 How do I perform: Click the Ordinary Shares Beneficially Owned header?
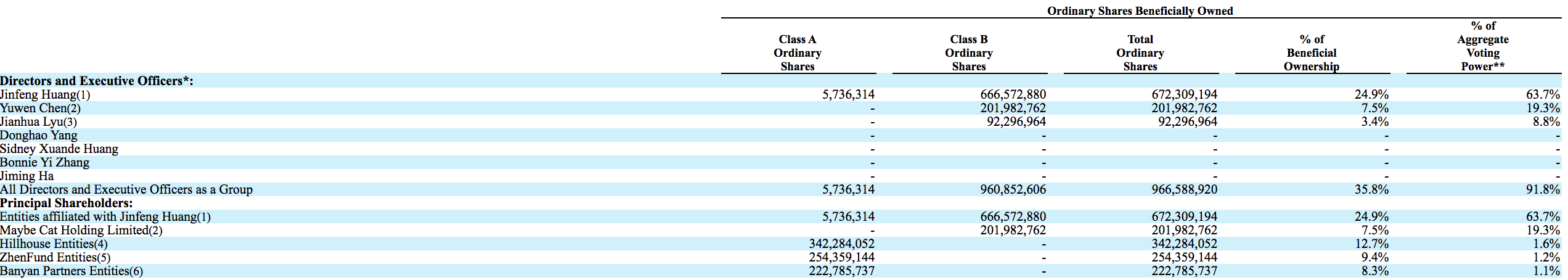coord(1140,10)
